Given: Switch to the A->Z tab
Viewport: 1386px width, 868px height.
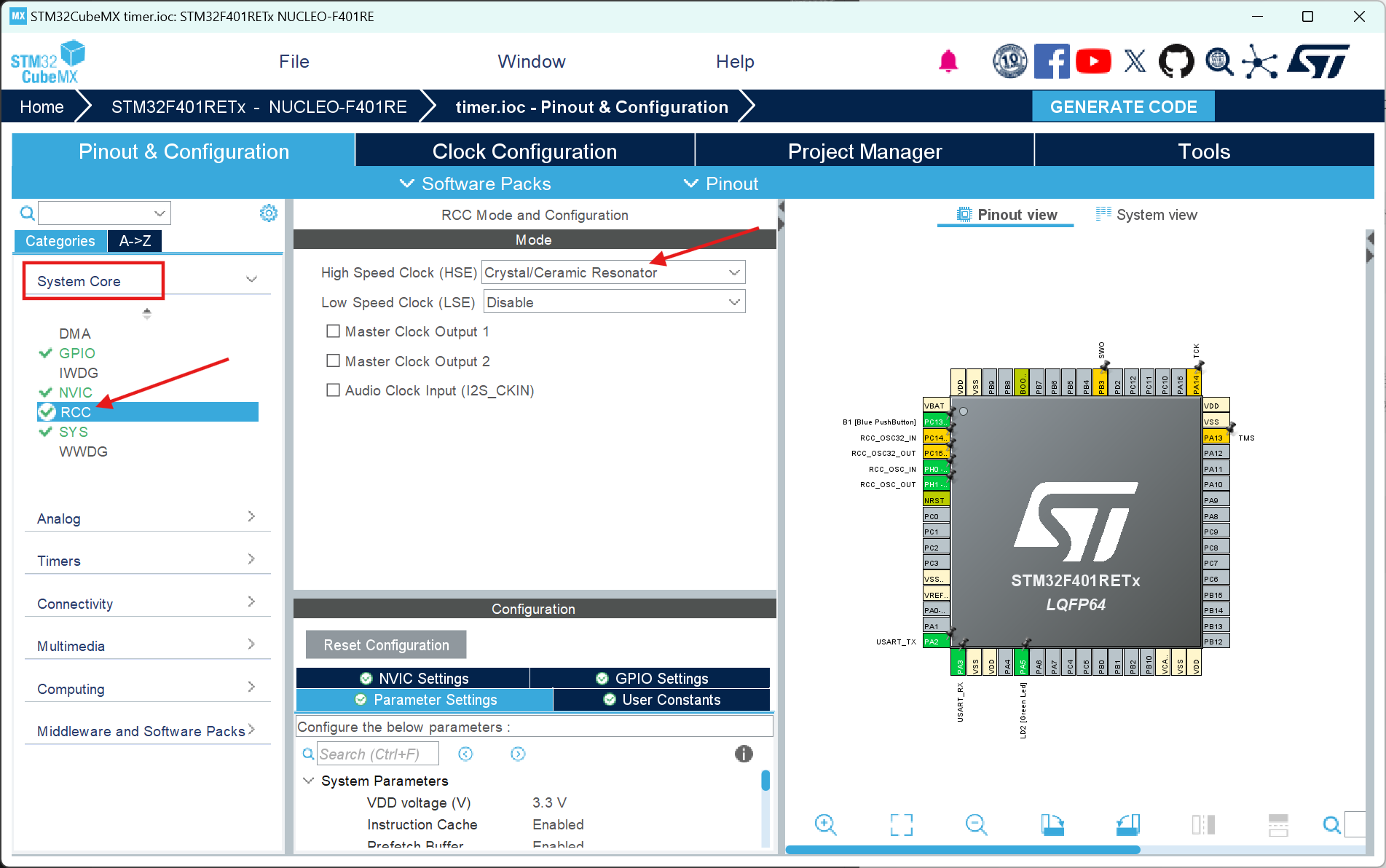Looking at the screenshot, I should coord(135,240).
